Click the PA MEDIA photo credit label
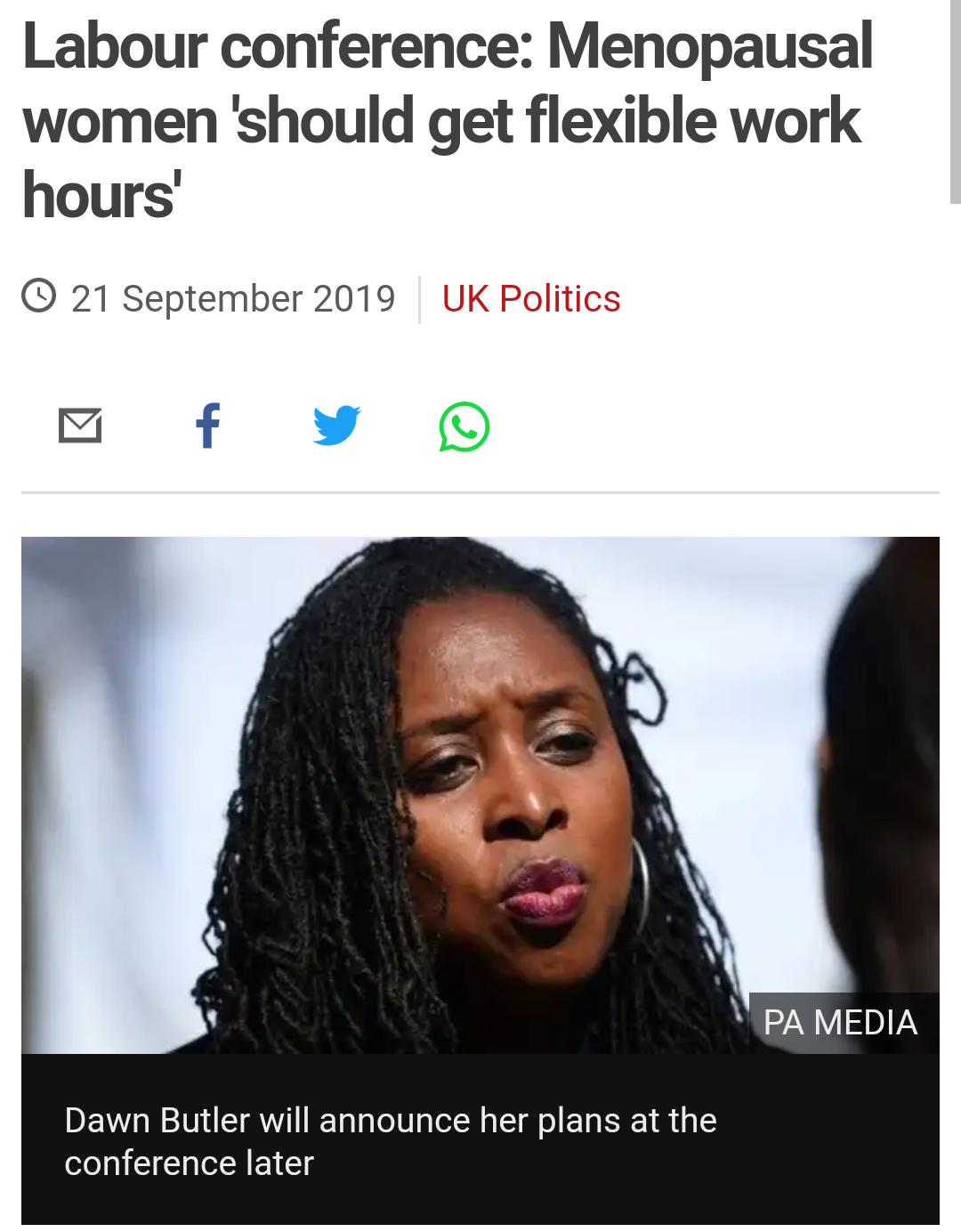961x1232 pixels. 840,1022
